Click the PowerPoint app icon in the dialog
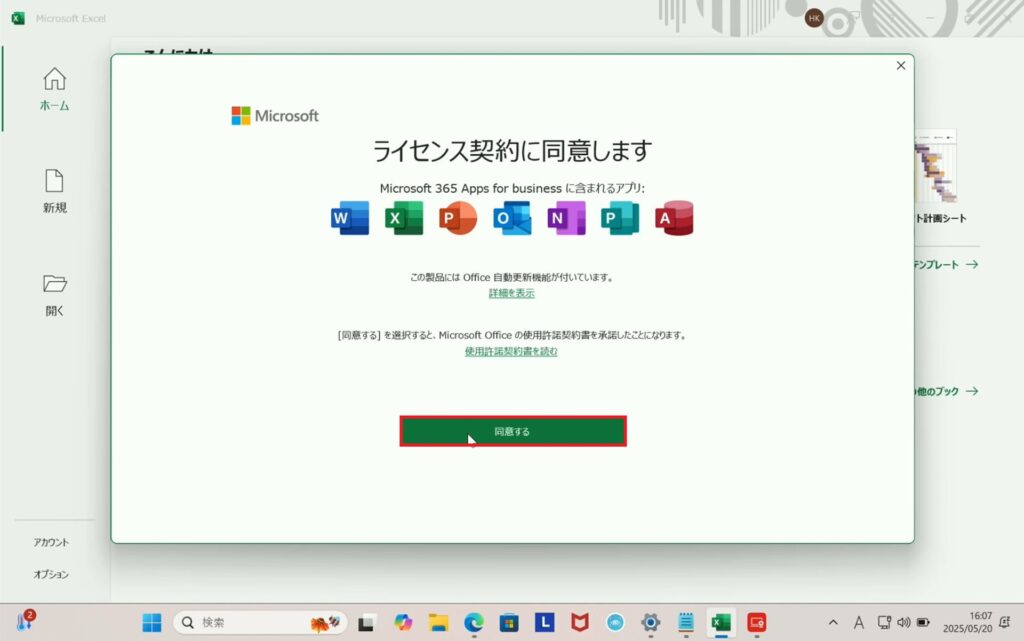 [458, 218]
